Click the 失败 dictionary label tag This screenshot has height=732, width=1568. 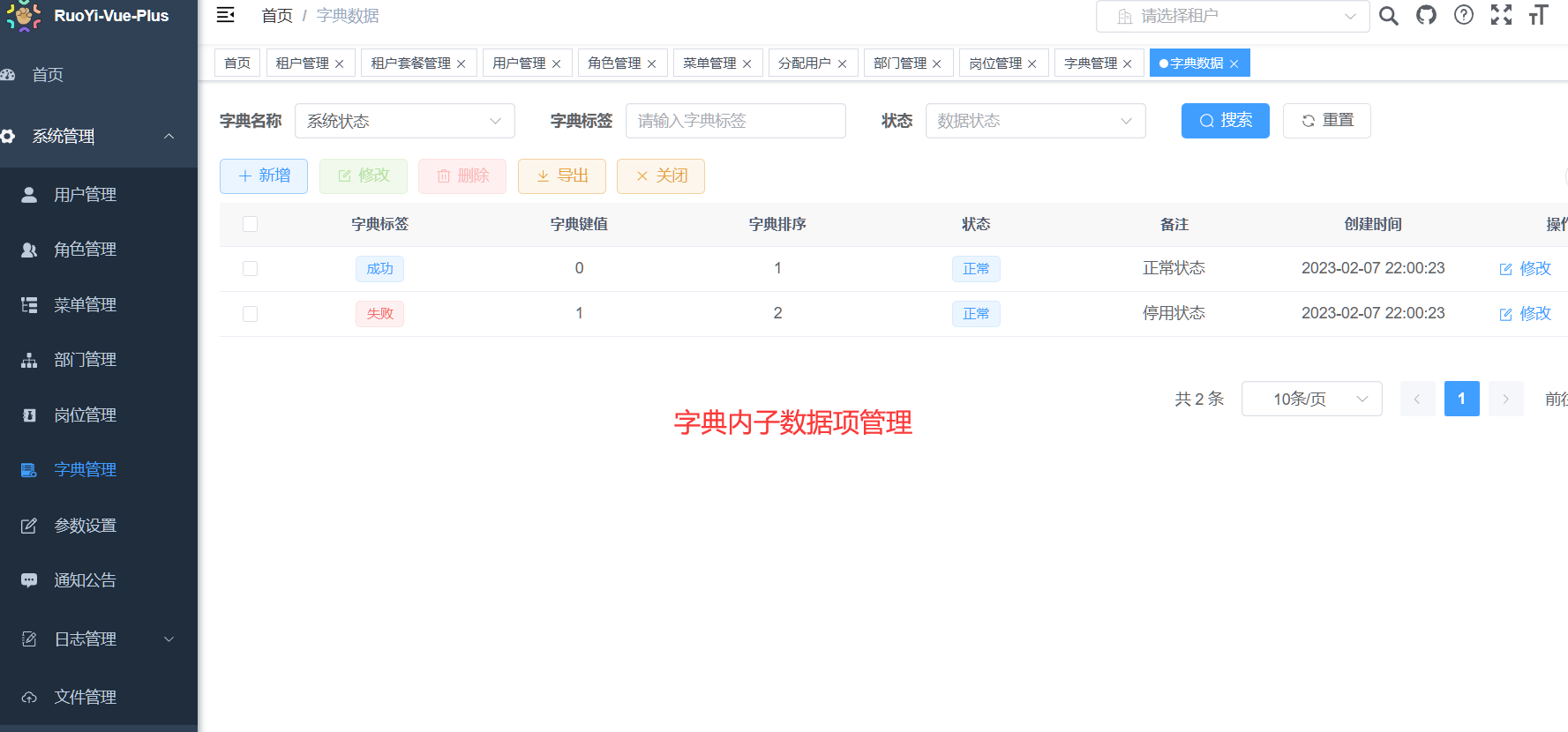pyautogui.click(x=379, y=313)
